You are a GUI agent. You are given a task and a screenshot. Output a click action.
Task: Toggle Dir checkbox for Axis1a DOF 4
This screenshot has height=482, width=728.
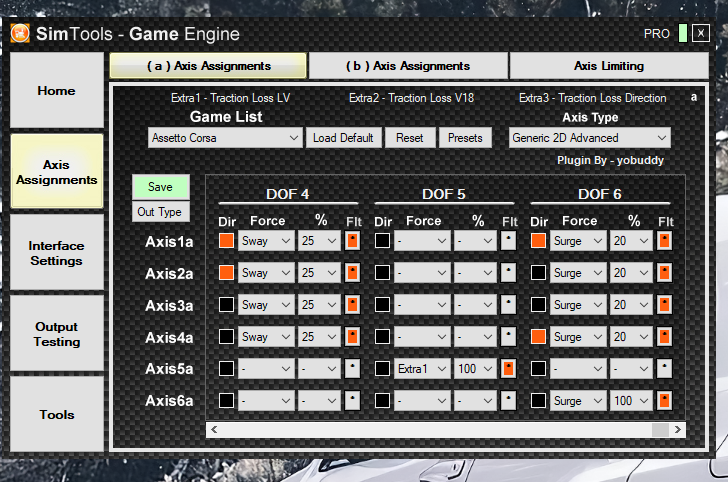tap(227, 241)
